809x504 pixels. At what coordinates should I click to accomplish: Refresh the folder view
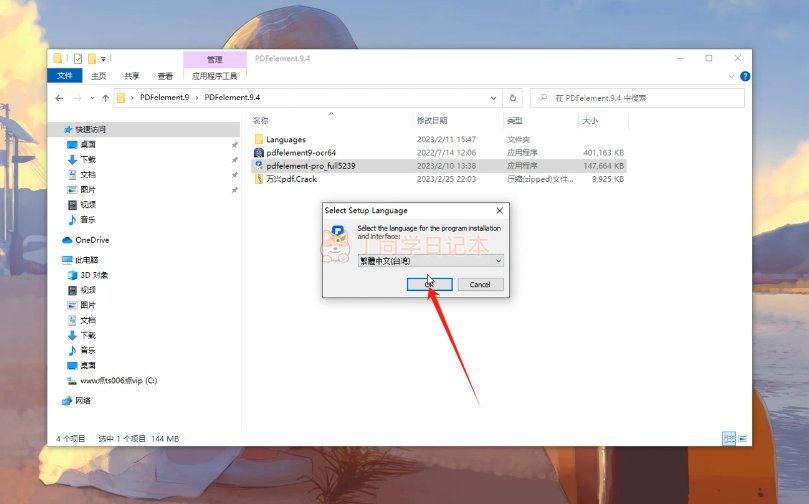tap(513, 98)
